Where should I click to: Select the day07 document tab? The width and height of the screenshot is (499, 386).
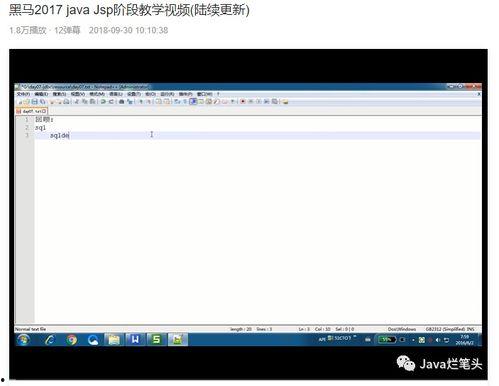click(32, 111)
